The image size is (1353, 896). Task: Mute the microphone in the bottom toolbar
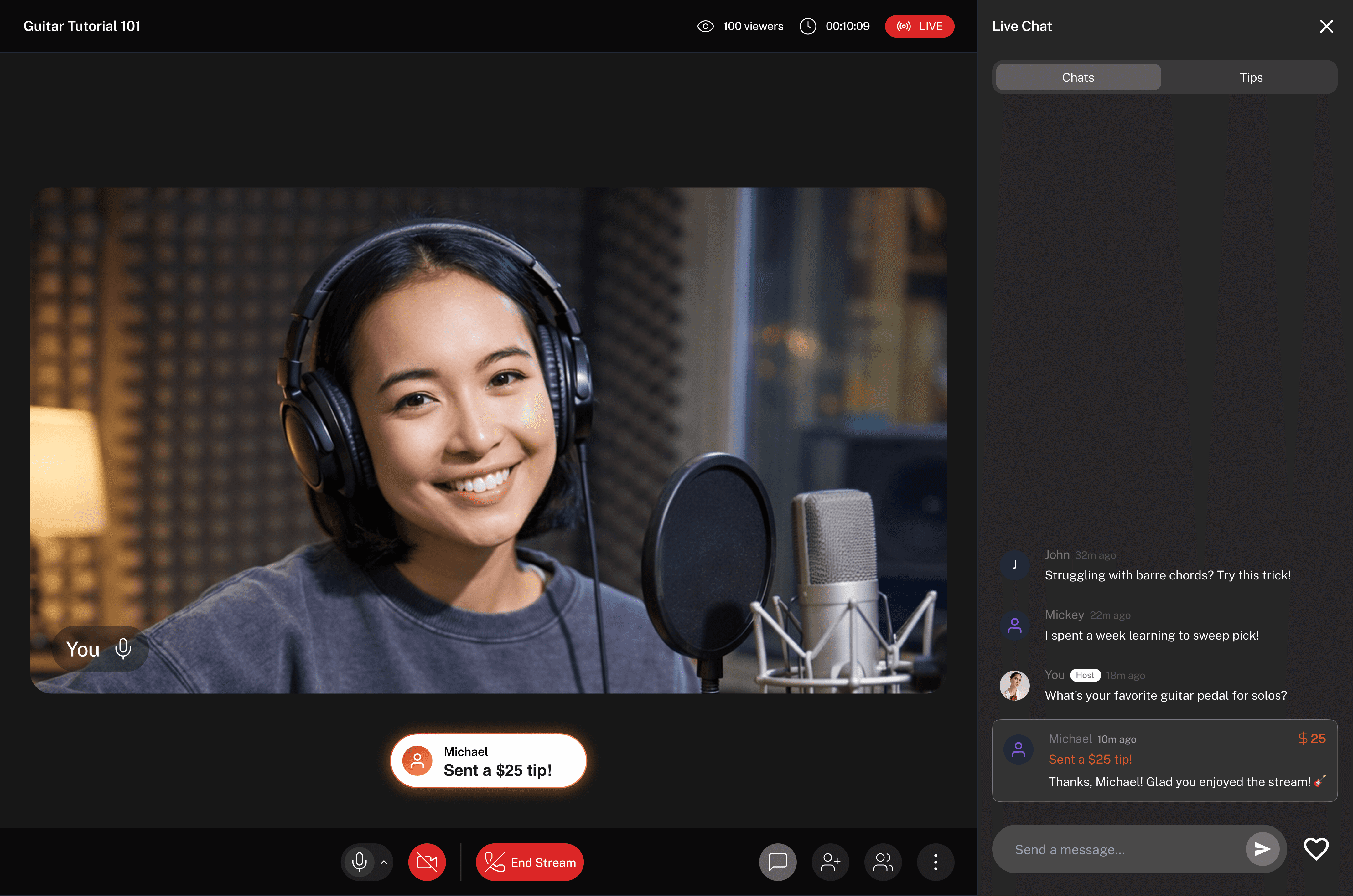click(x=359, y=862)
